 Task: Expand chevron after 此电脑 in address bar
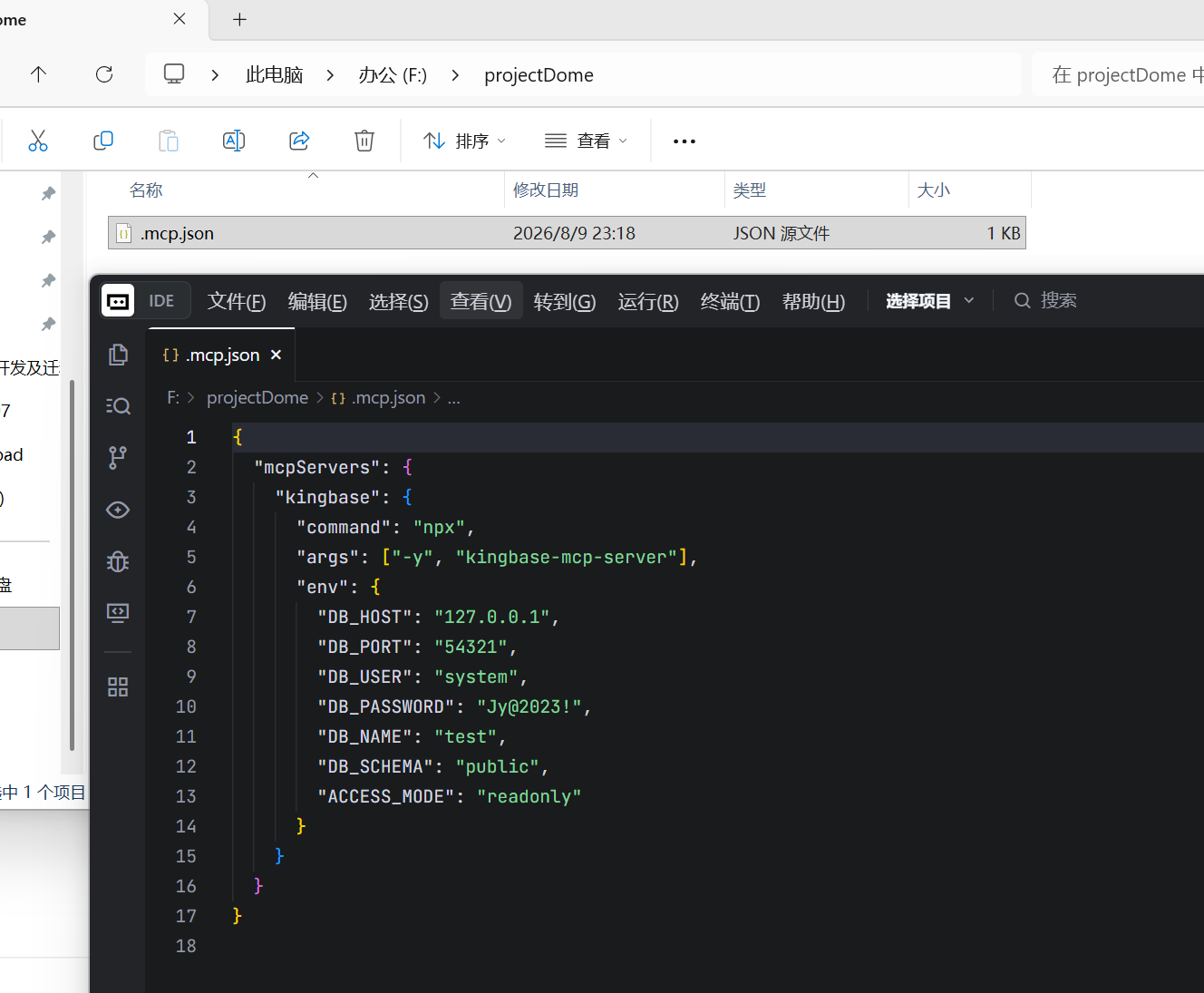(x=331, y=75)
